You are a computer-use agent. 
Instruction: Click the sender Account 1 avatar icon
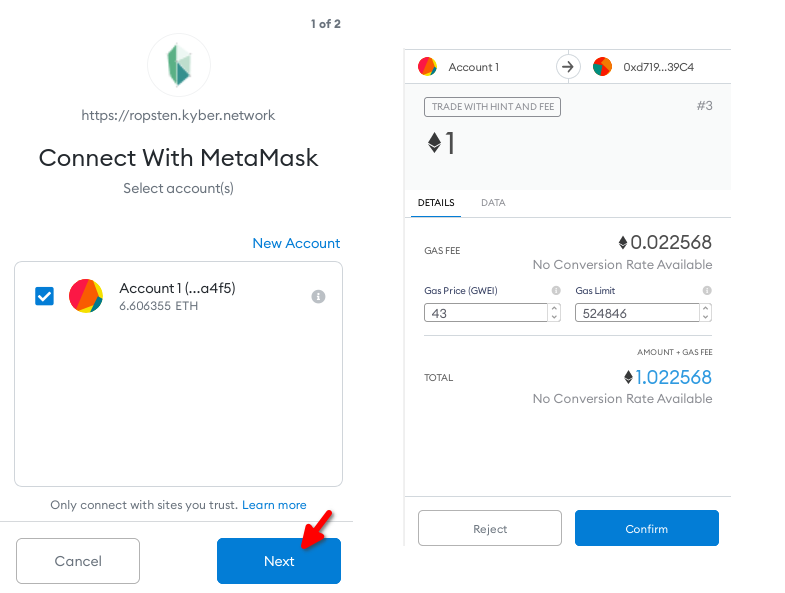pos(427,67)
